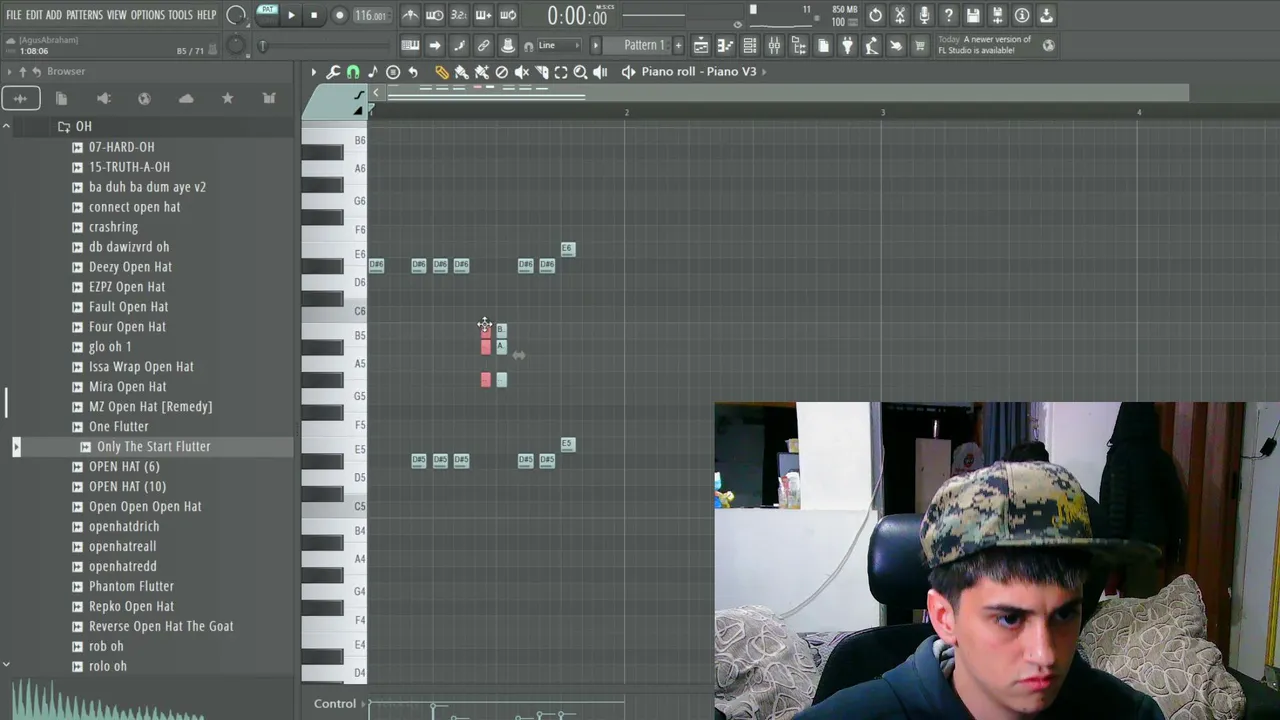1280x720 pixels.
Task: Select the Playback scrub speaker tool
Action: tap(600, 72)
